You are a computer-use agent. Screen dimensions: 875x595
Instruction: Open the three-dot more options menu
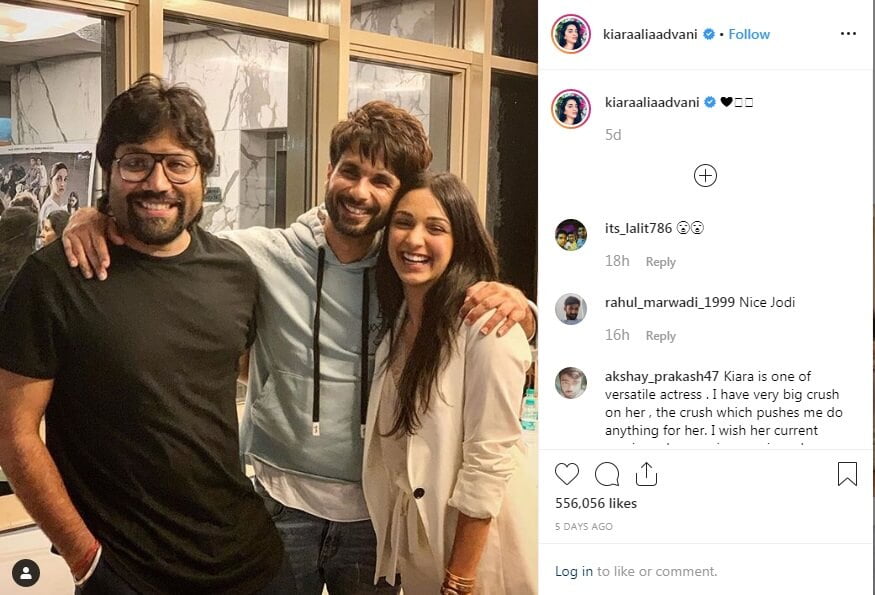pyautogui.click(x=848, y=34)
